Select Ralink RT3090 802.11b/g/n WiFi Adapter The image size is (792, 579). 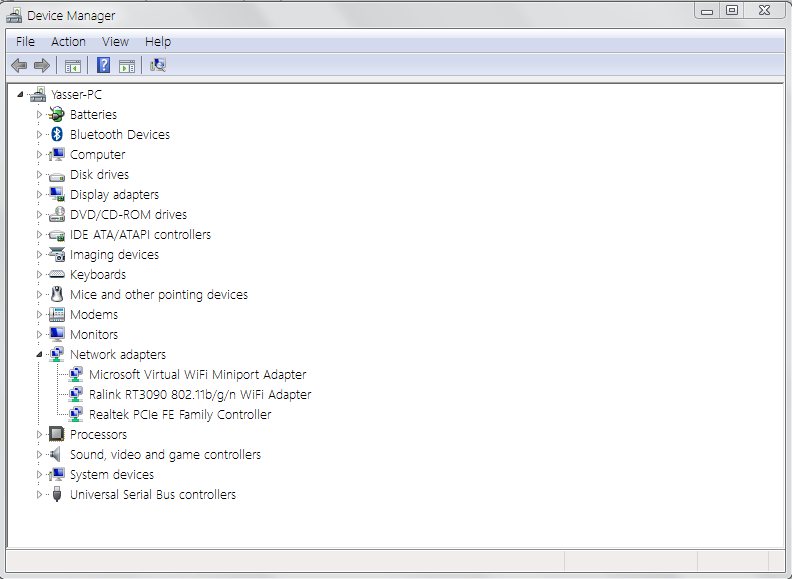(200, 395)
